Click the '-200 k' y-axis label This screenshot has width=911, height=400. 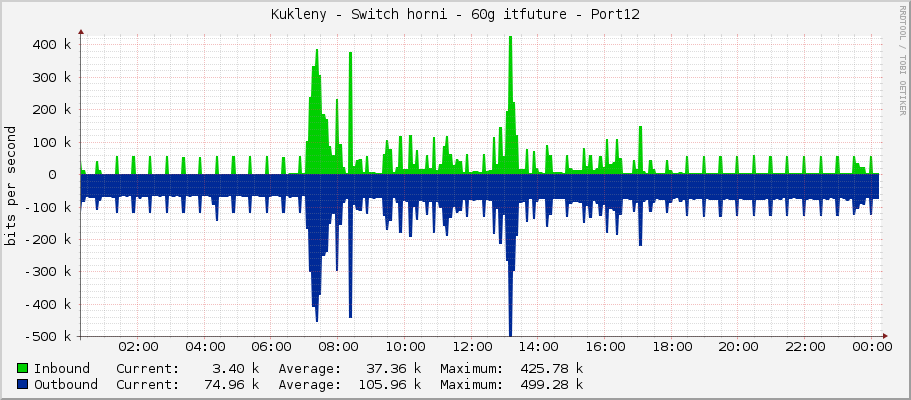[48, 239]
